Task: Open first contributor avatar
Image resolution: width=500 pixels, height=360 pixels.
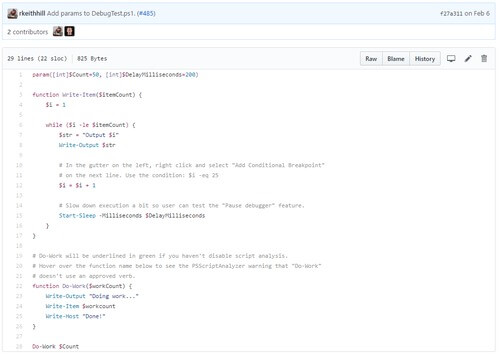Action: 58,31
